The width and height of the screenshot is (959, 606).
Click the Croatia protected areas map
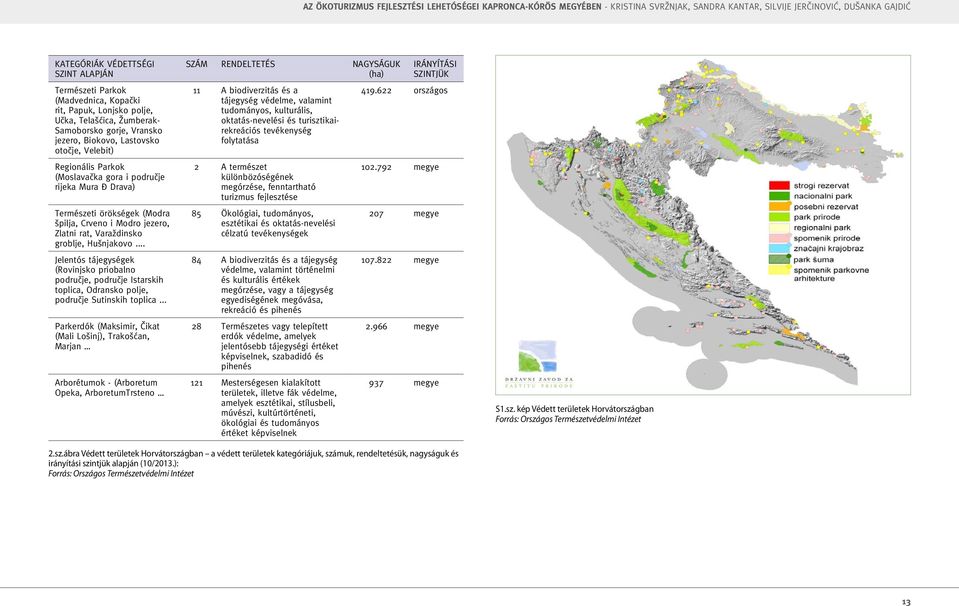click(x=703, y=225)
